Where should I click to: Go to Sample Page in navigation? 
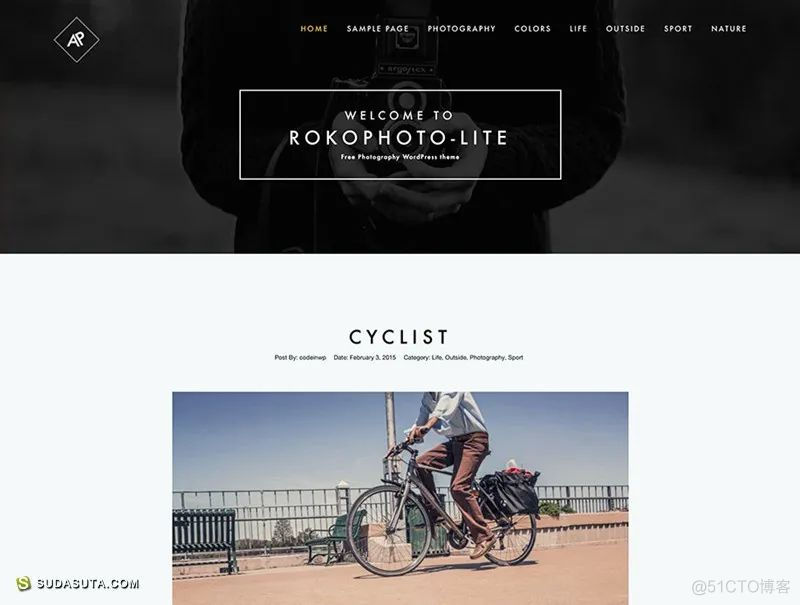(378, 29)
